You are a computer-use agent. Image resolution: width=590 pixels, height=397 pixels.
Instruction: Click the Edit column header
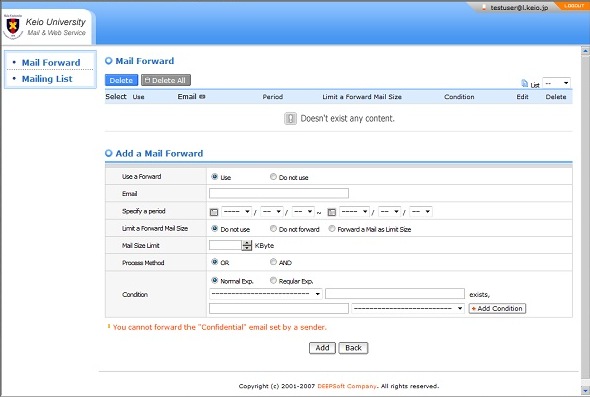(x=522, y=97)
